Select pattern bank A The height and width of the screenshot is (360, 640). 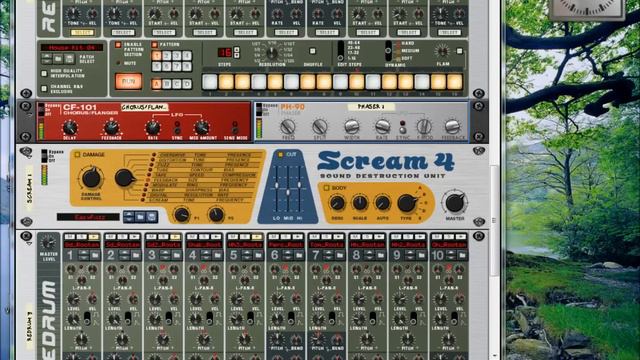pos(156,84)
